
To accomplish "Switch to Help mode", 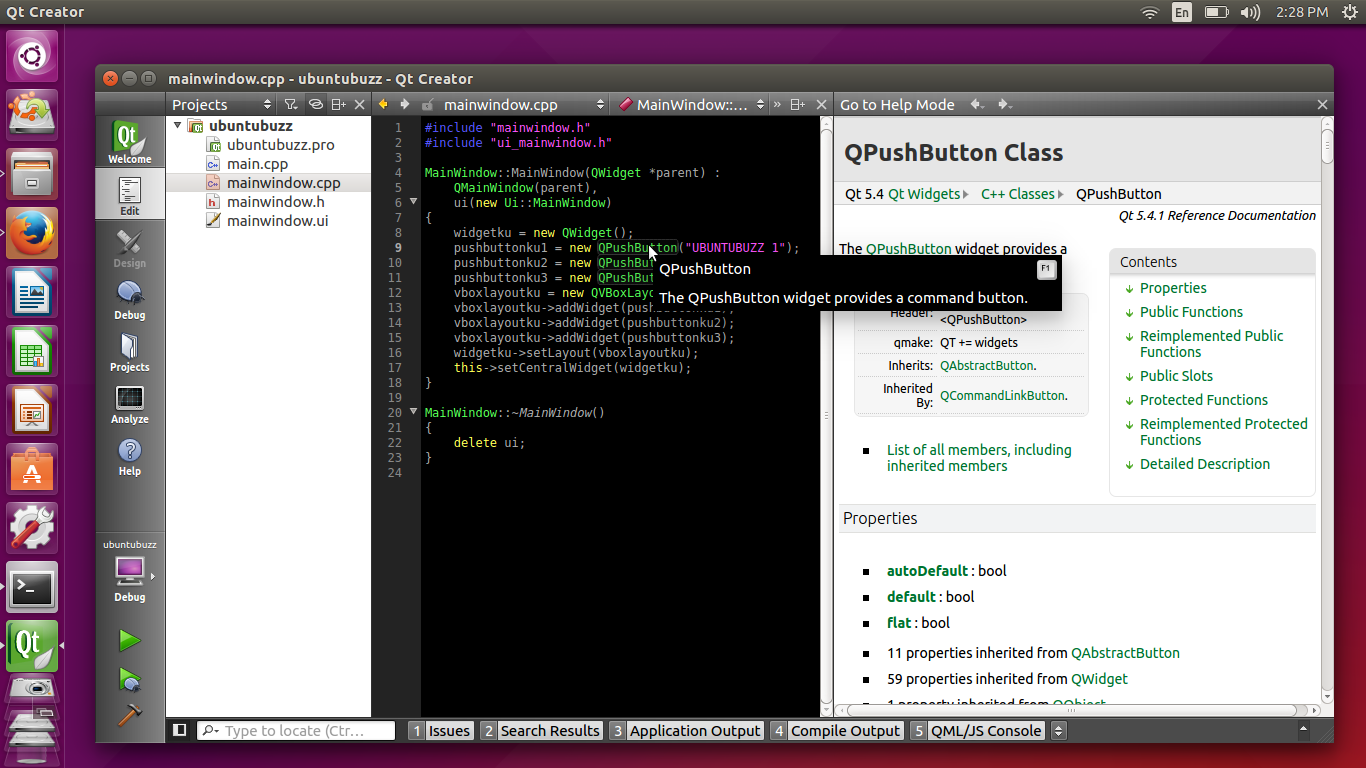I will click(129, 458).
